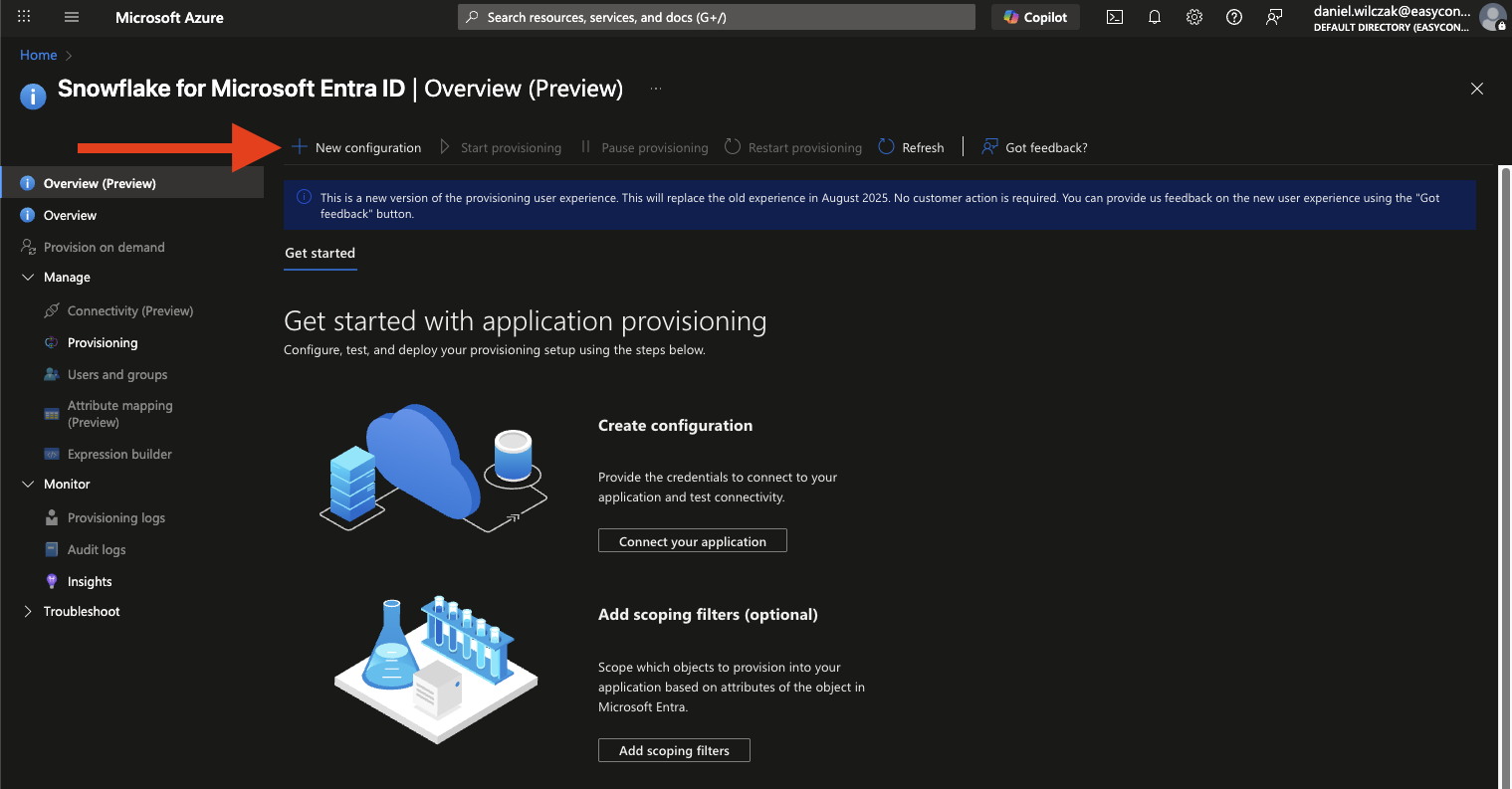Click the search resources input field
1512x789 pixels.
coord(717,17)
